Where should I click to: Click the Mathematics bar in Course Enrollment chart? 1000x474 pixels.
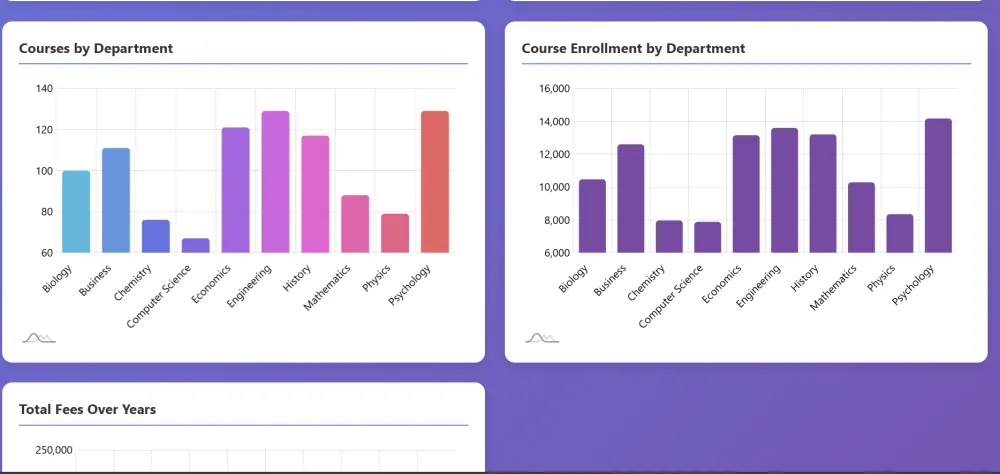click(861, 218)
